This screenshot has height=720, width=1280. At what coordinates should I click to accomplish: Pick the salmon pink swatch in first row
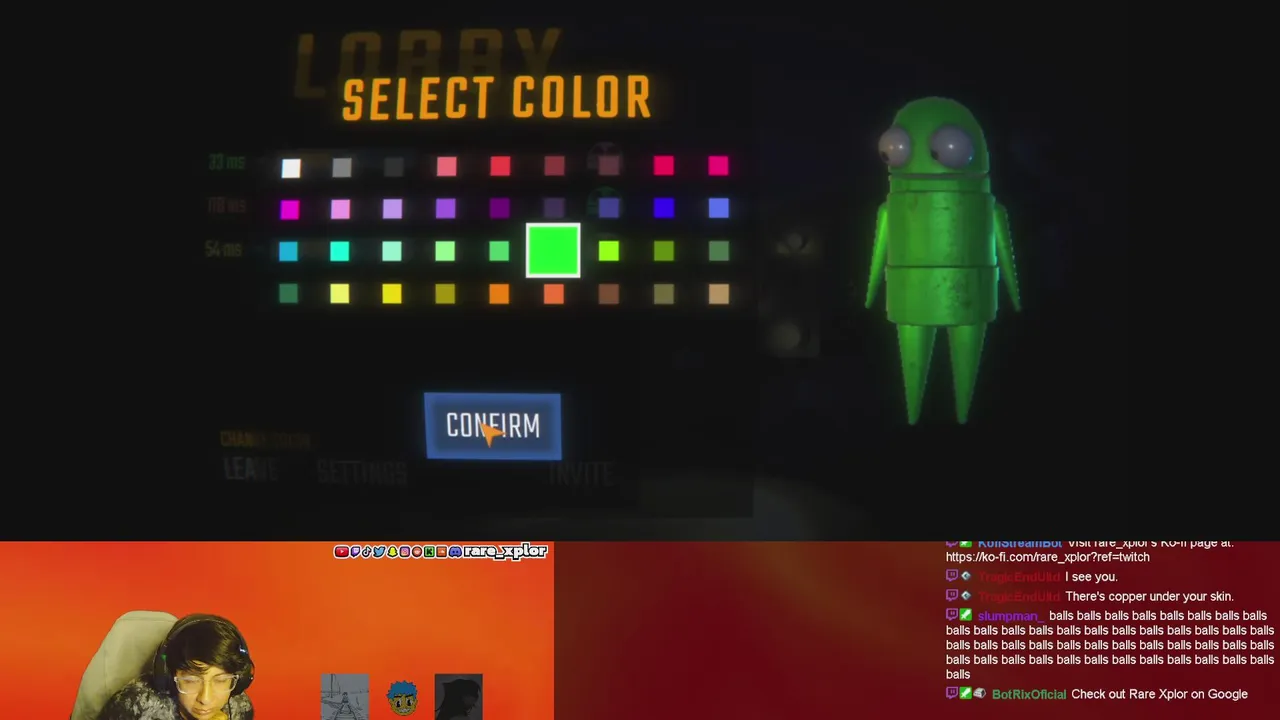coord(446,167)
